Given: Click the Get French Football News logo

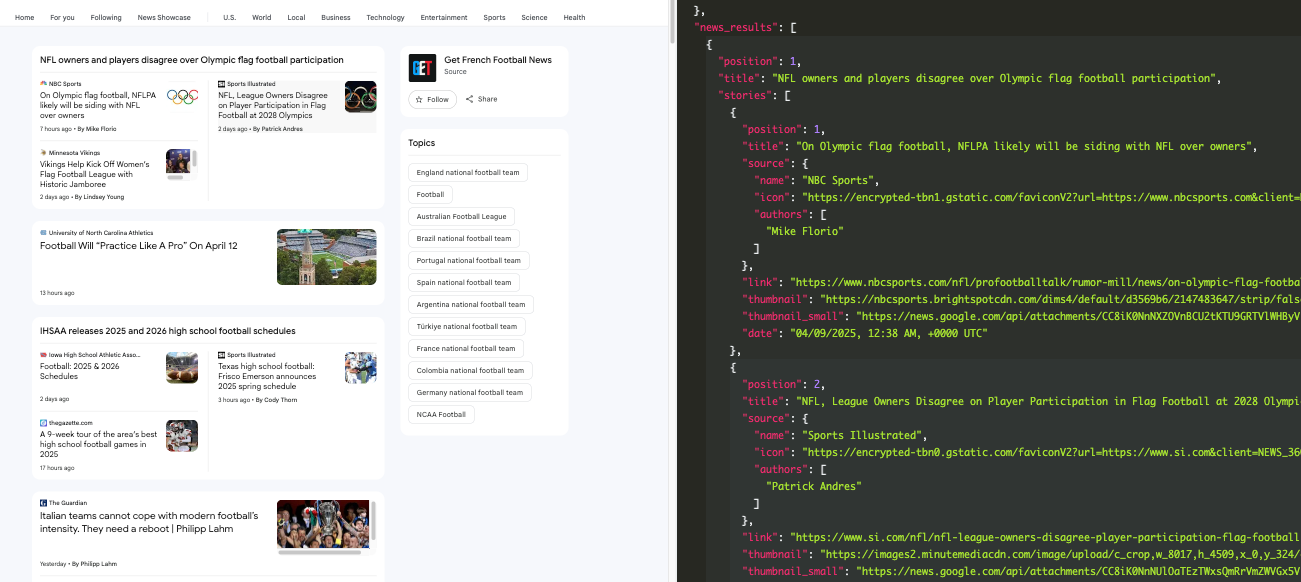Looking at the screenshot, I should tap(422, 68).
